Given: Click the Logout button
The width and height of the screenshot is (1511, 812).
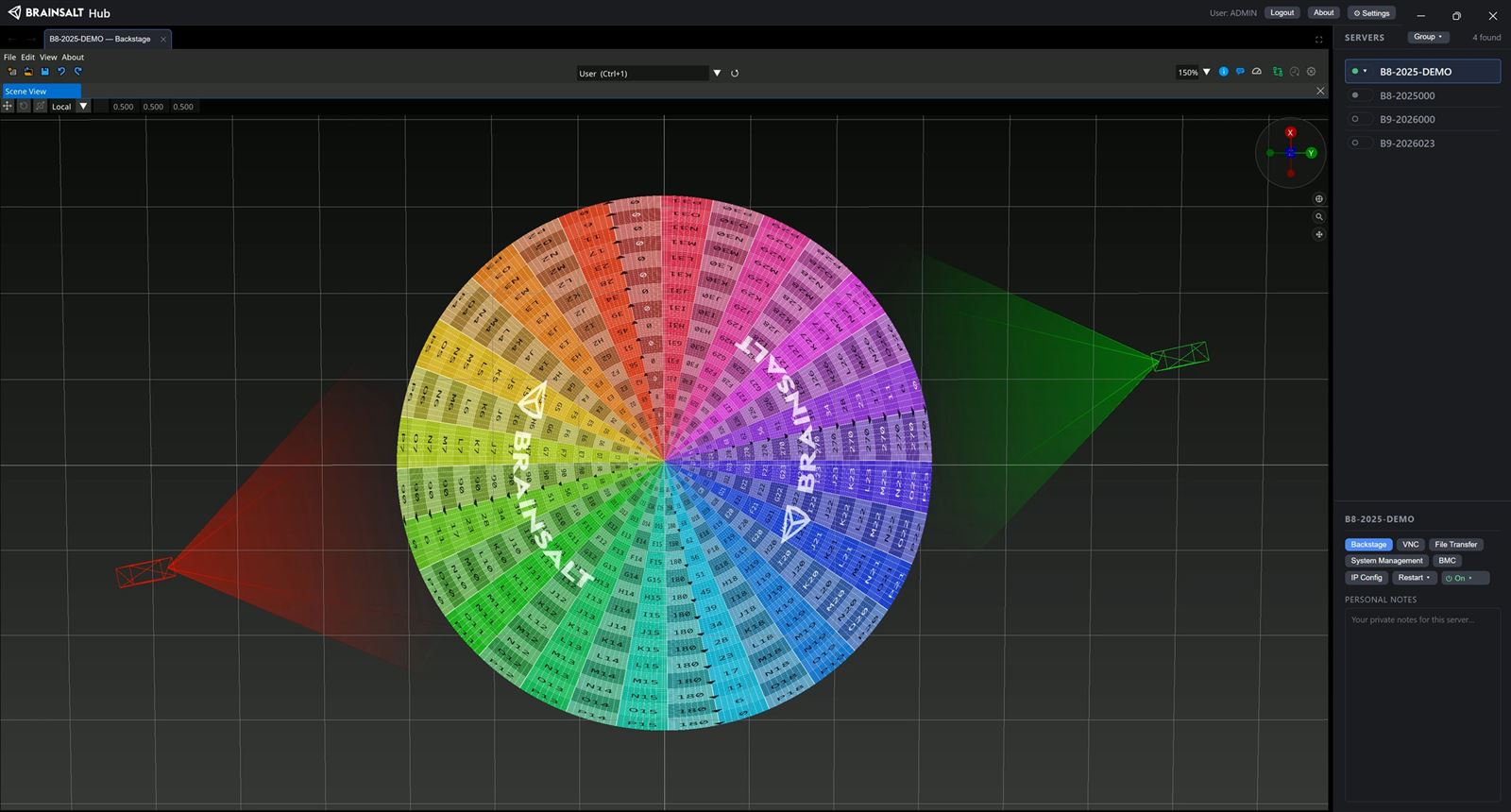Looking at the screenshot, I should pos(1282,13).
